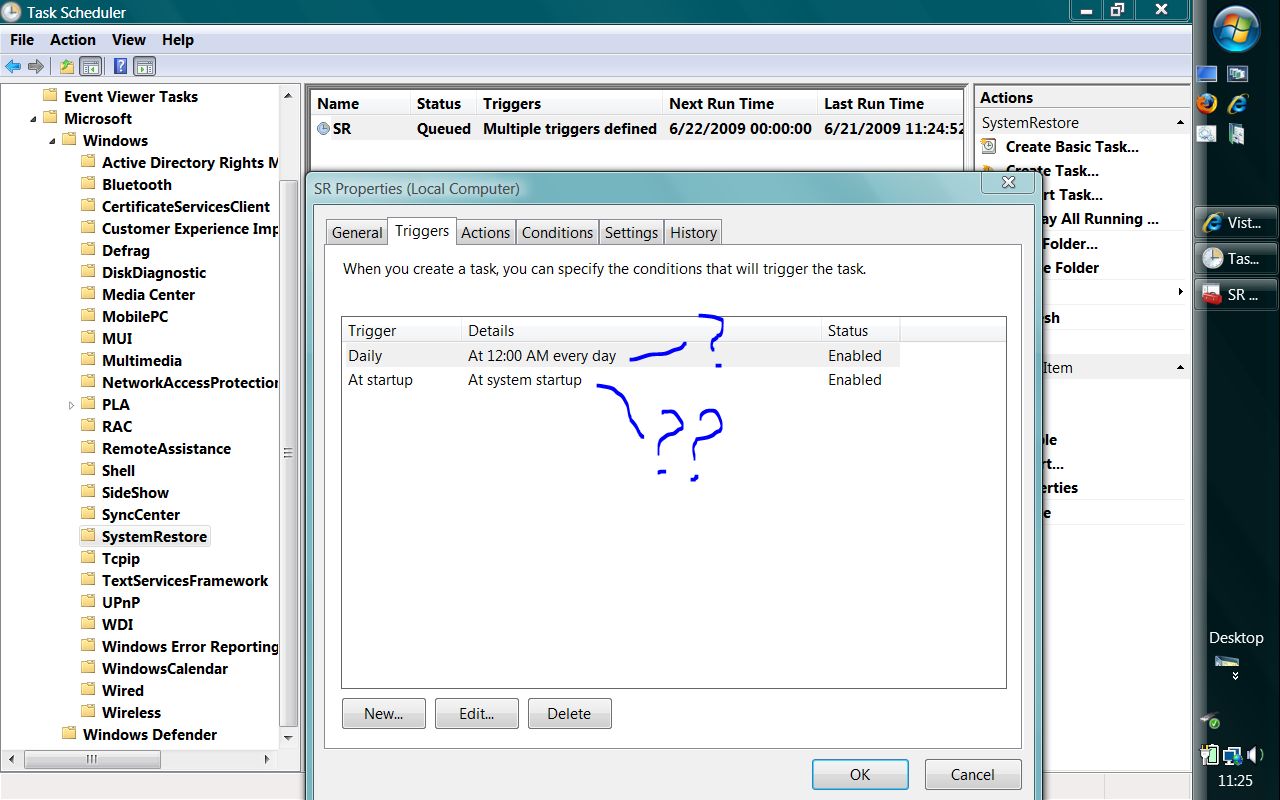Screen dimensions: 1280x800
Task: Switch to the SR ... toolbox taskbar button
Action: (1235, 295)
